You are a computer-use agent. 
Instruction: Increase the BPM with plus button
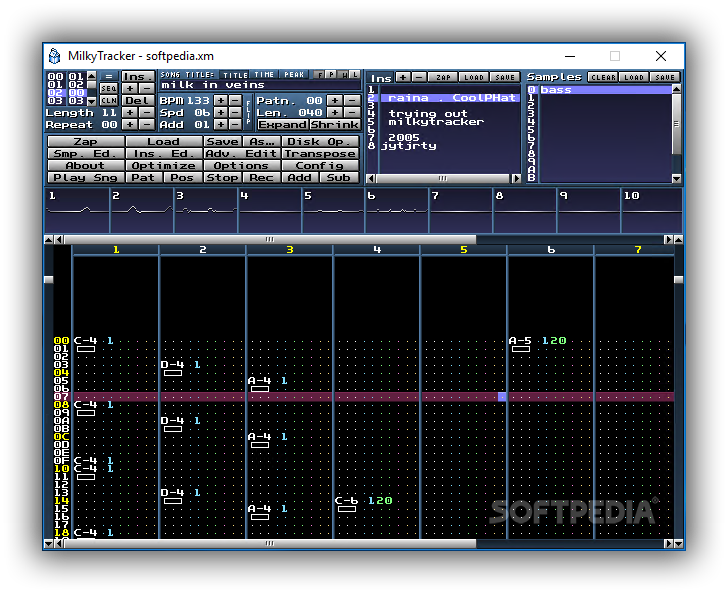tap(221, 100)
